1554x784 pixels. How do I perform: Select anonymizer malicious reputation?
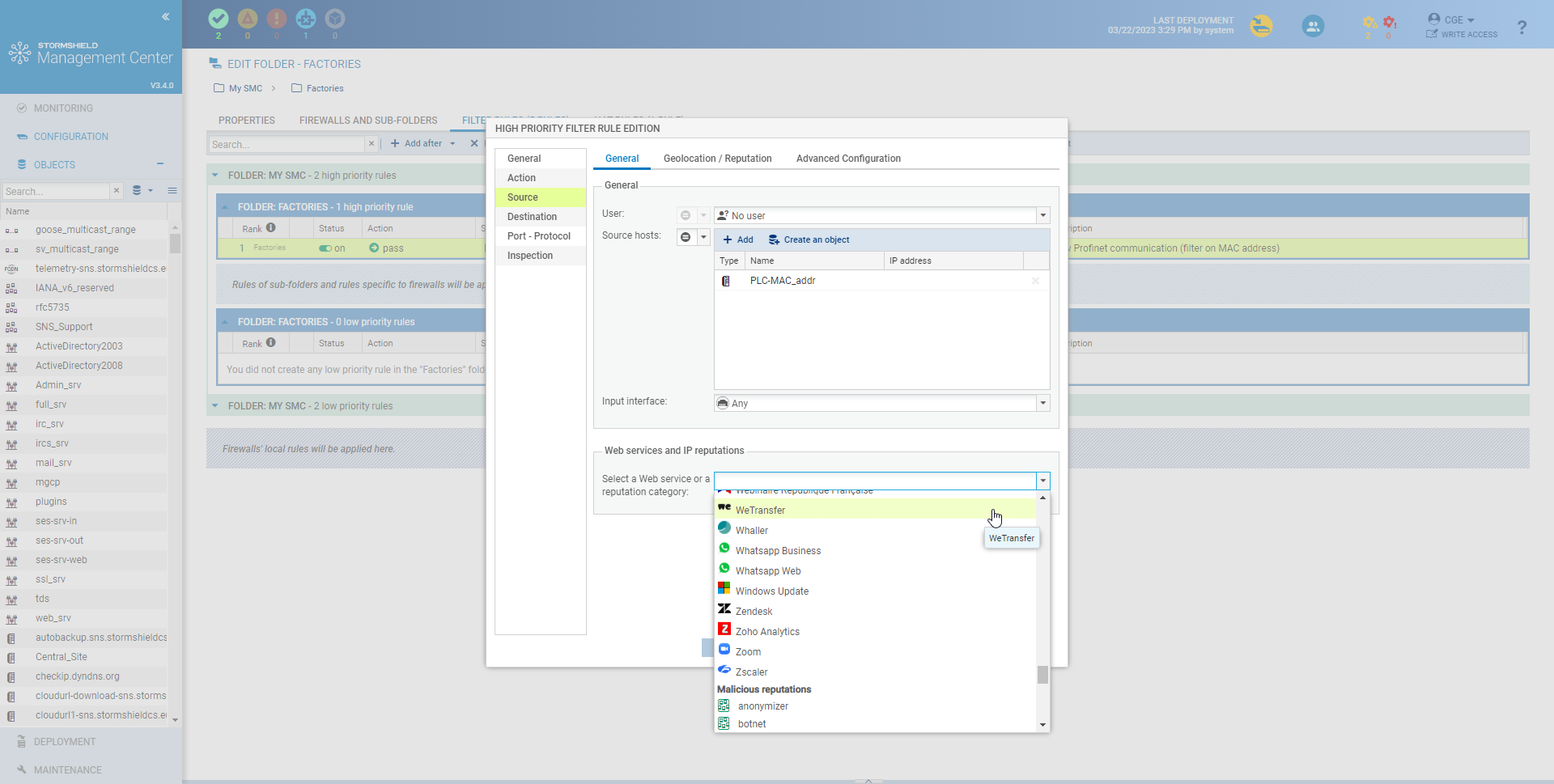tap(875, 706)
